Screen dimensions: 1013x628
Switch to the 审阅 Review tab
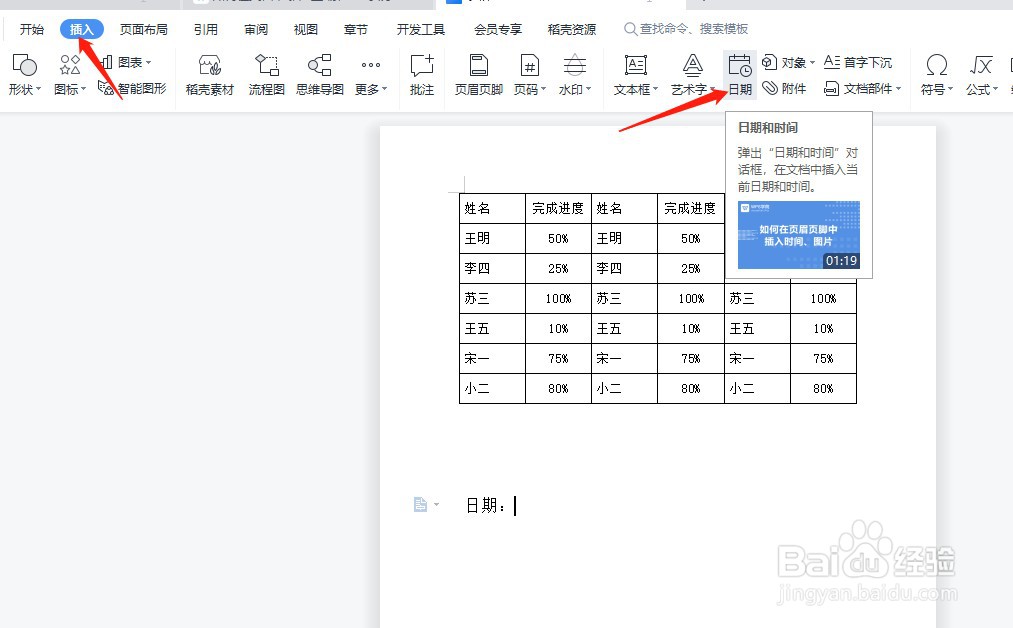coord(255,29)
